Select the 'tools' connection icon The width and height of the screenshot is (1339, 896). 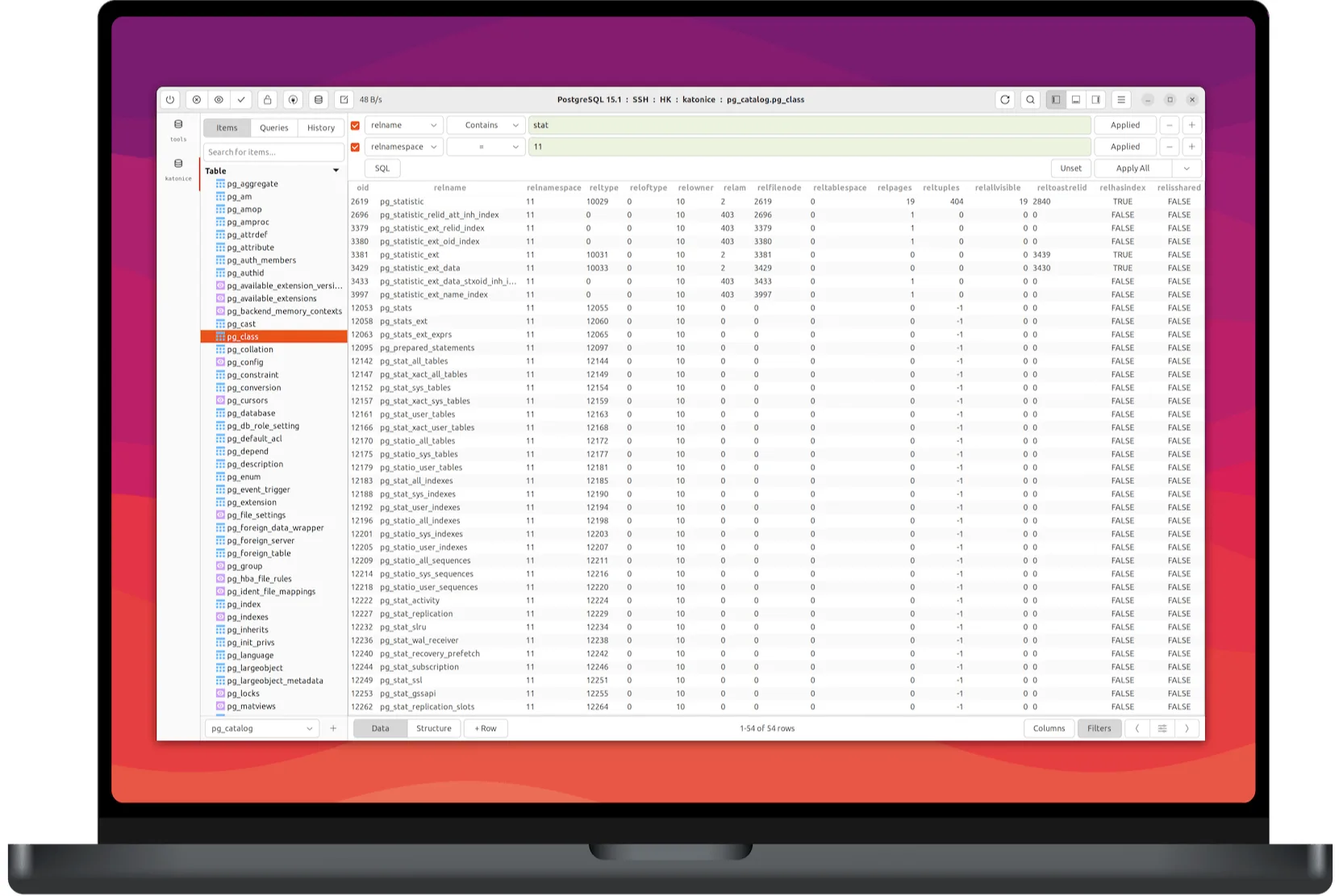178,130
